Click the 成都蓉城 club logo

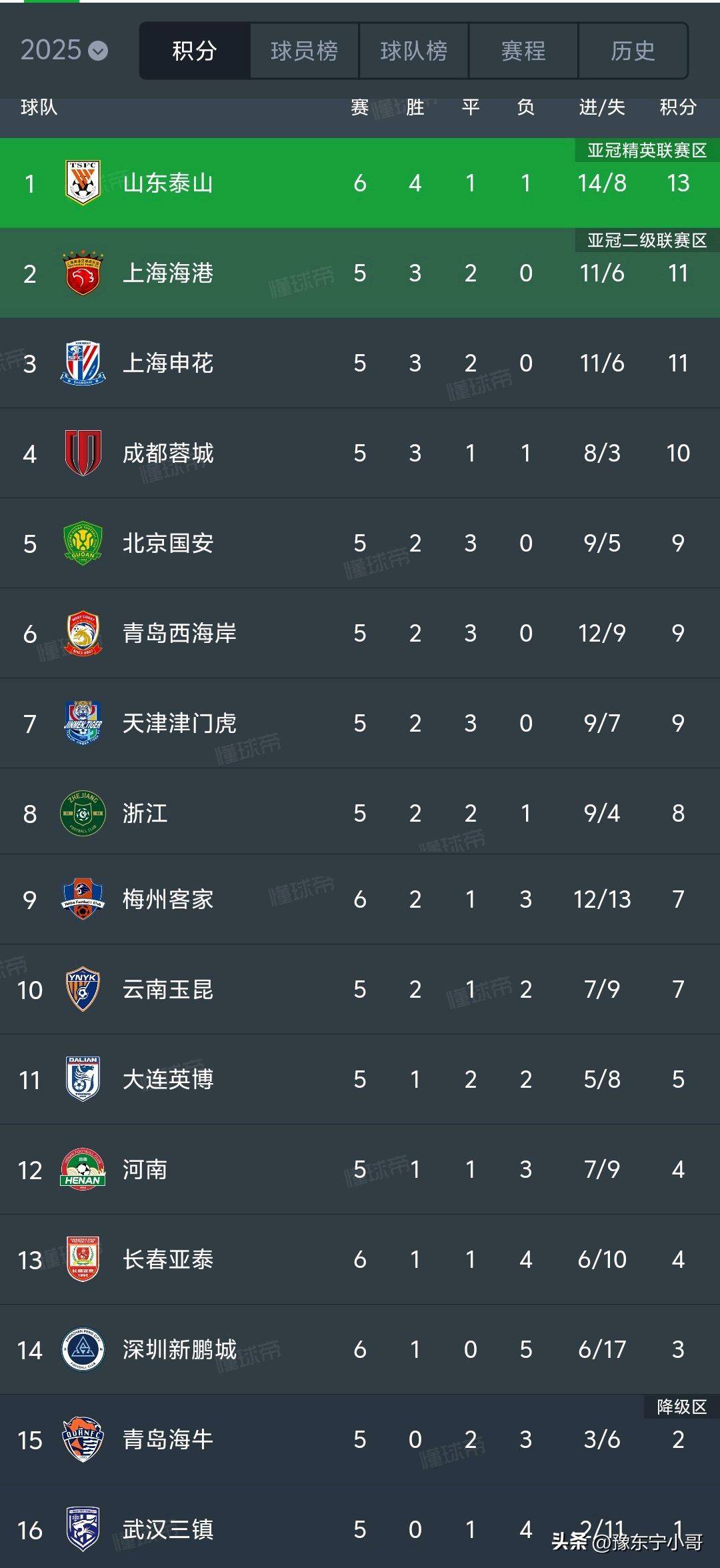tap(83, 453)
